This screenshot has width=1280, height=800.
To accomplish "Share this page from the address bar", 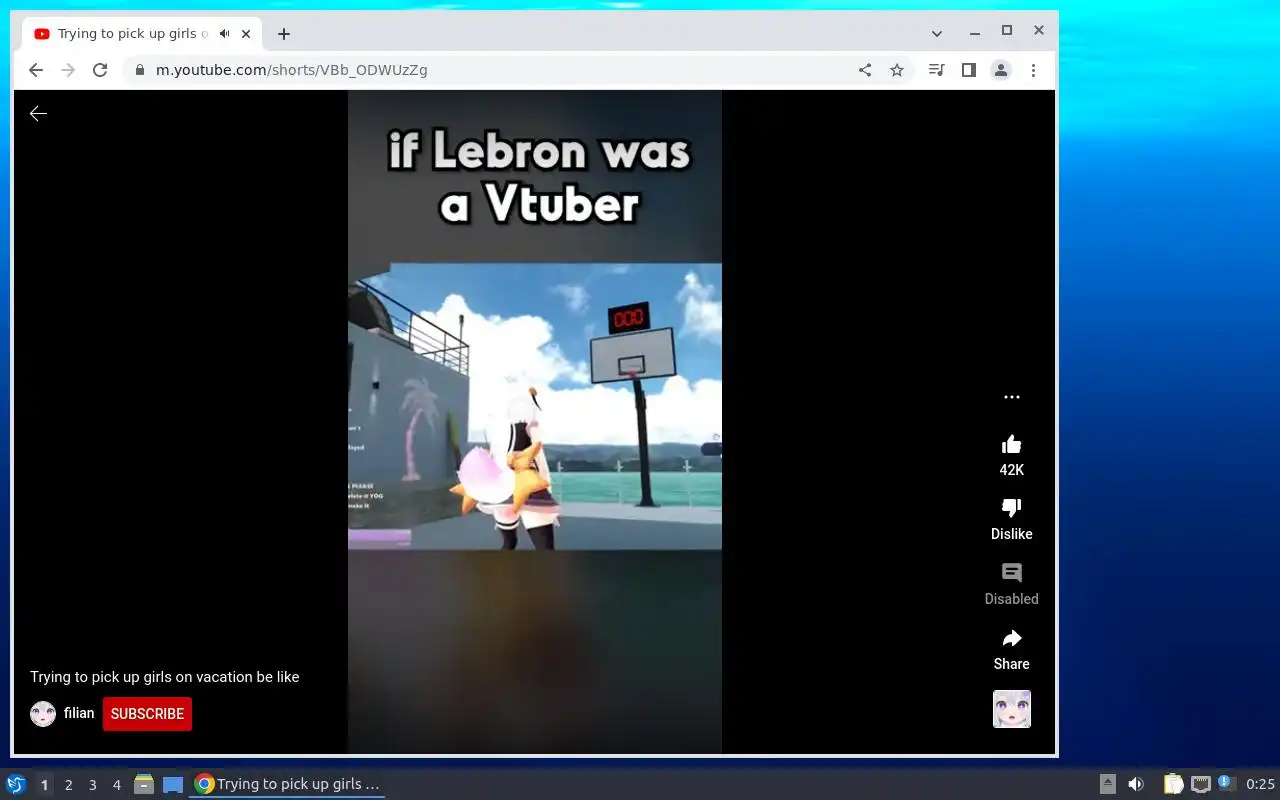I will (x=865, y=70).
